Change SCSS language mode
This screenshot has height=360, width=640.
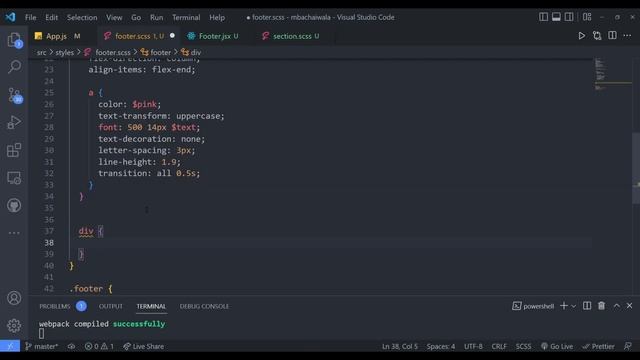click(x=523, y=346)
